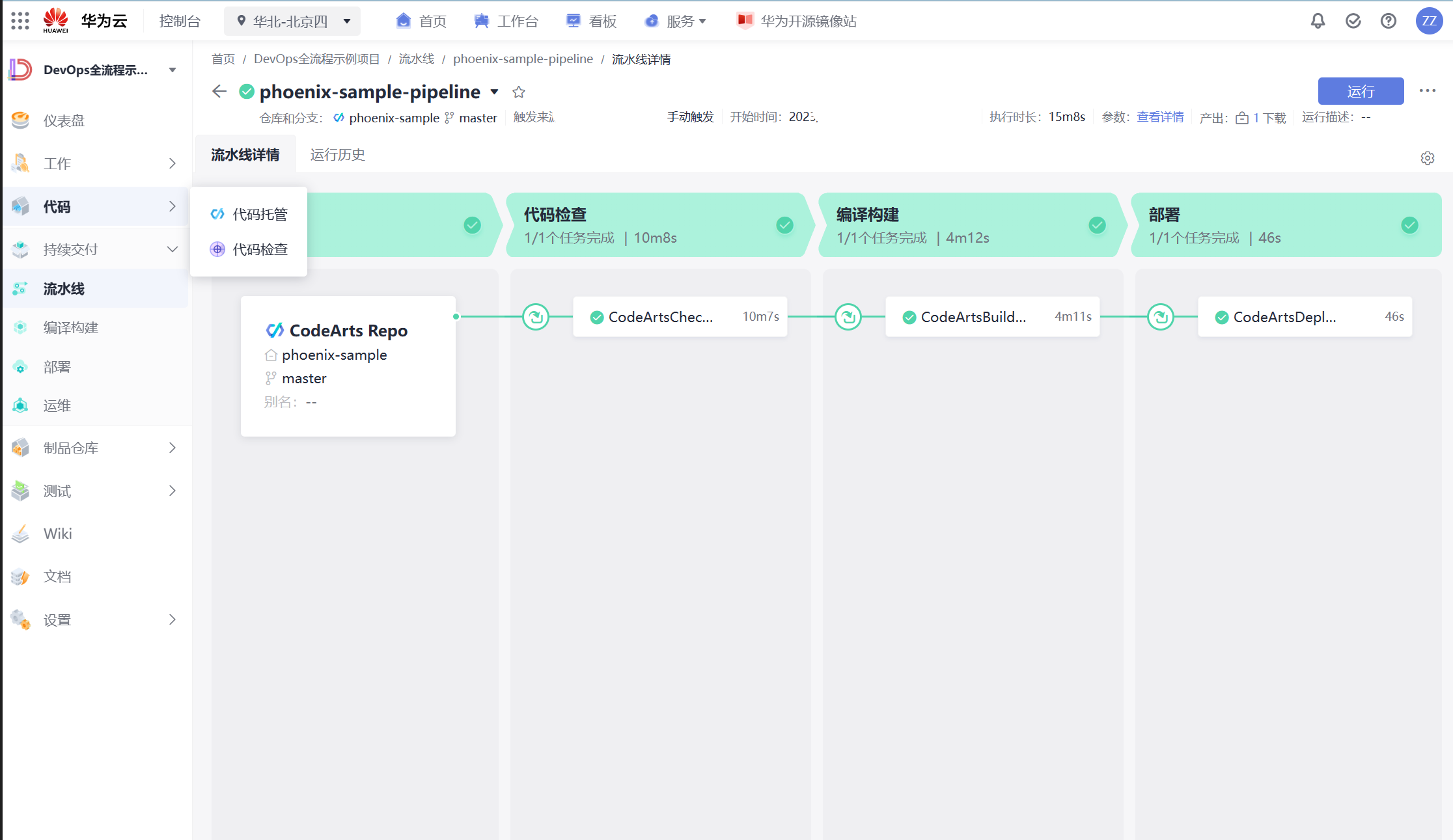Favorite the pipeline with the star icon
The width and height of the screenshot is (1453, 840).
tap(519, 92)
